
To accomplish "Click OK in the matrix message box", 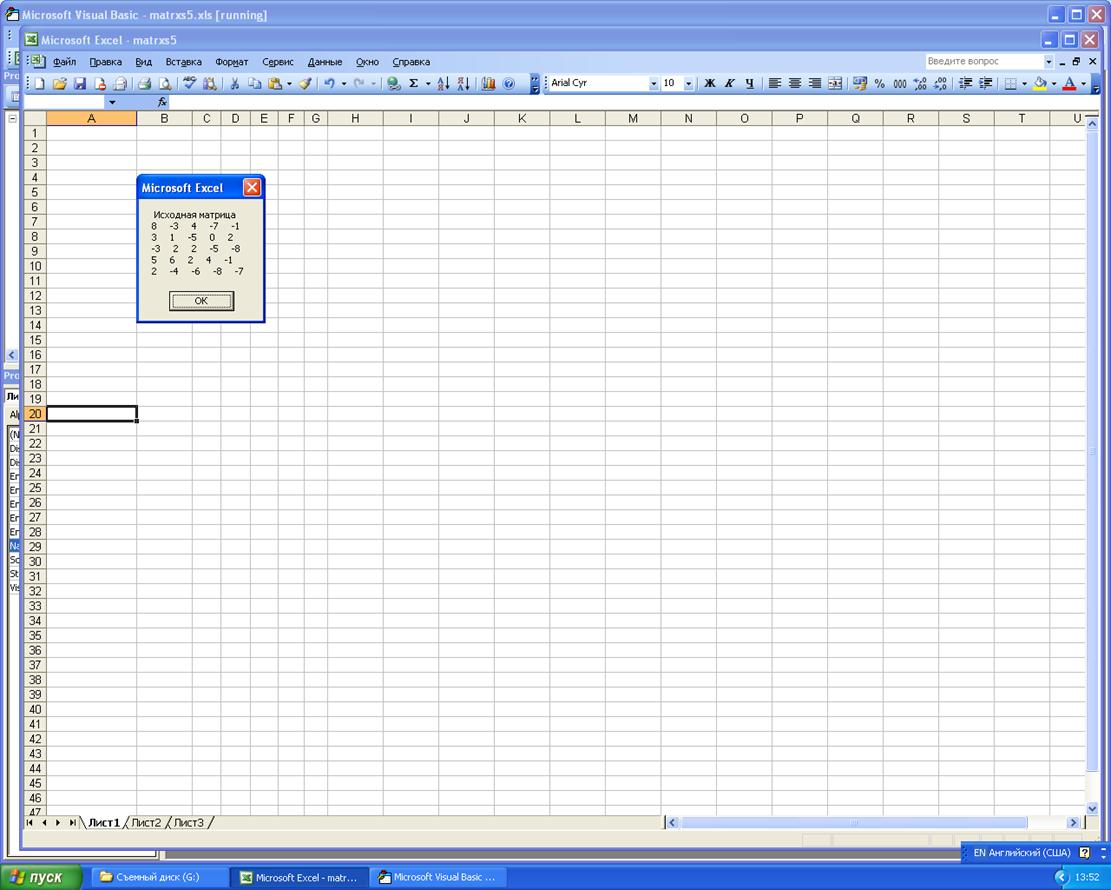I will tap(201, 300).
